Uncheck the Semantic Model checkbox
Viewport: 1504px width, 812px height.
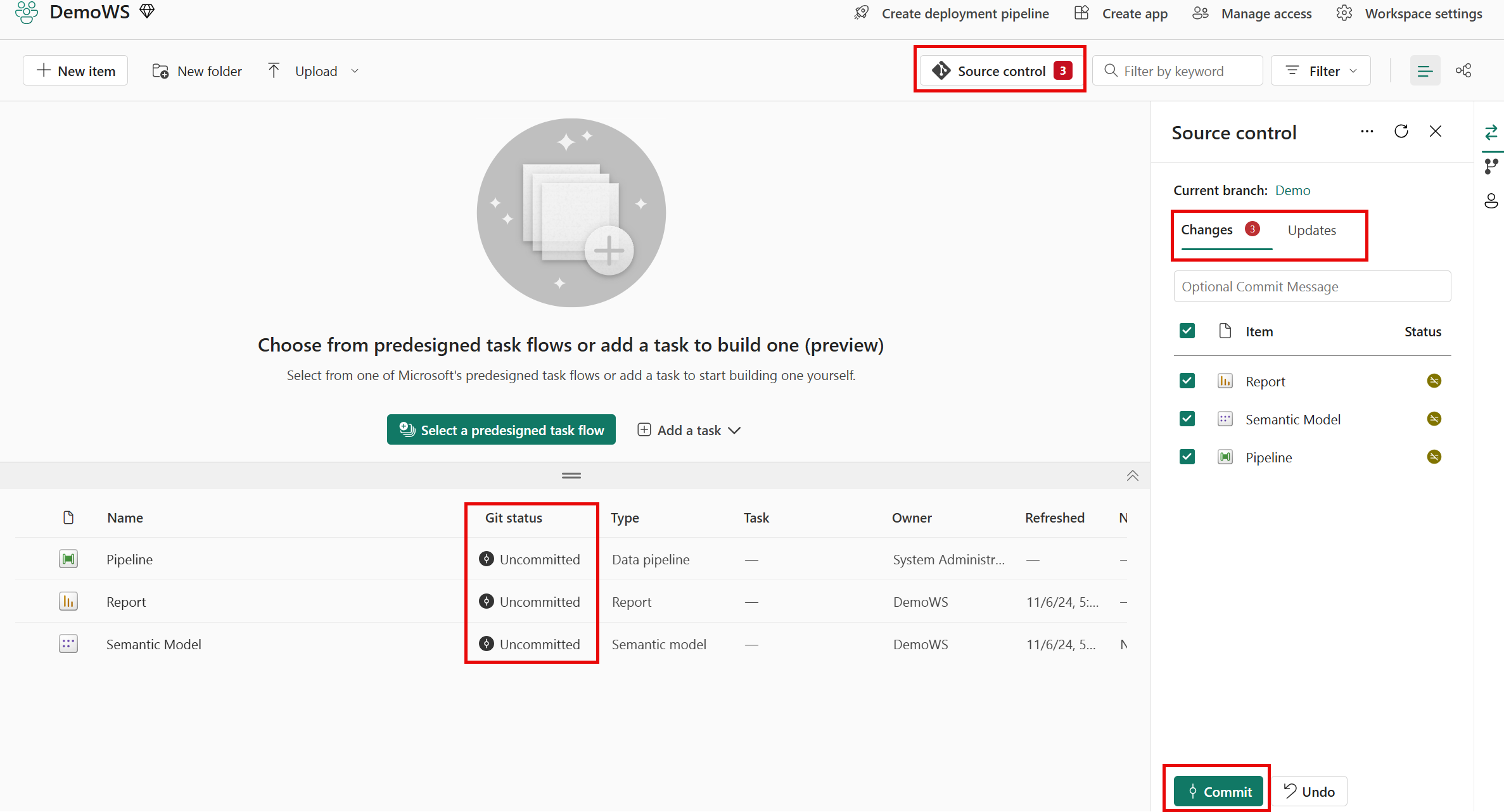click(1187, 419)
